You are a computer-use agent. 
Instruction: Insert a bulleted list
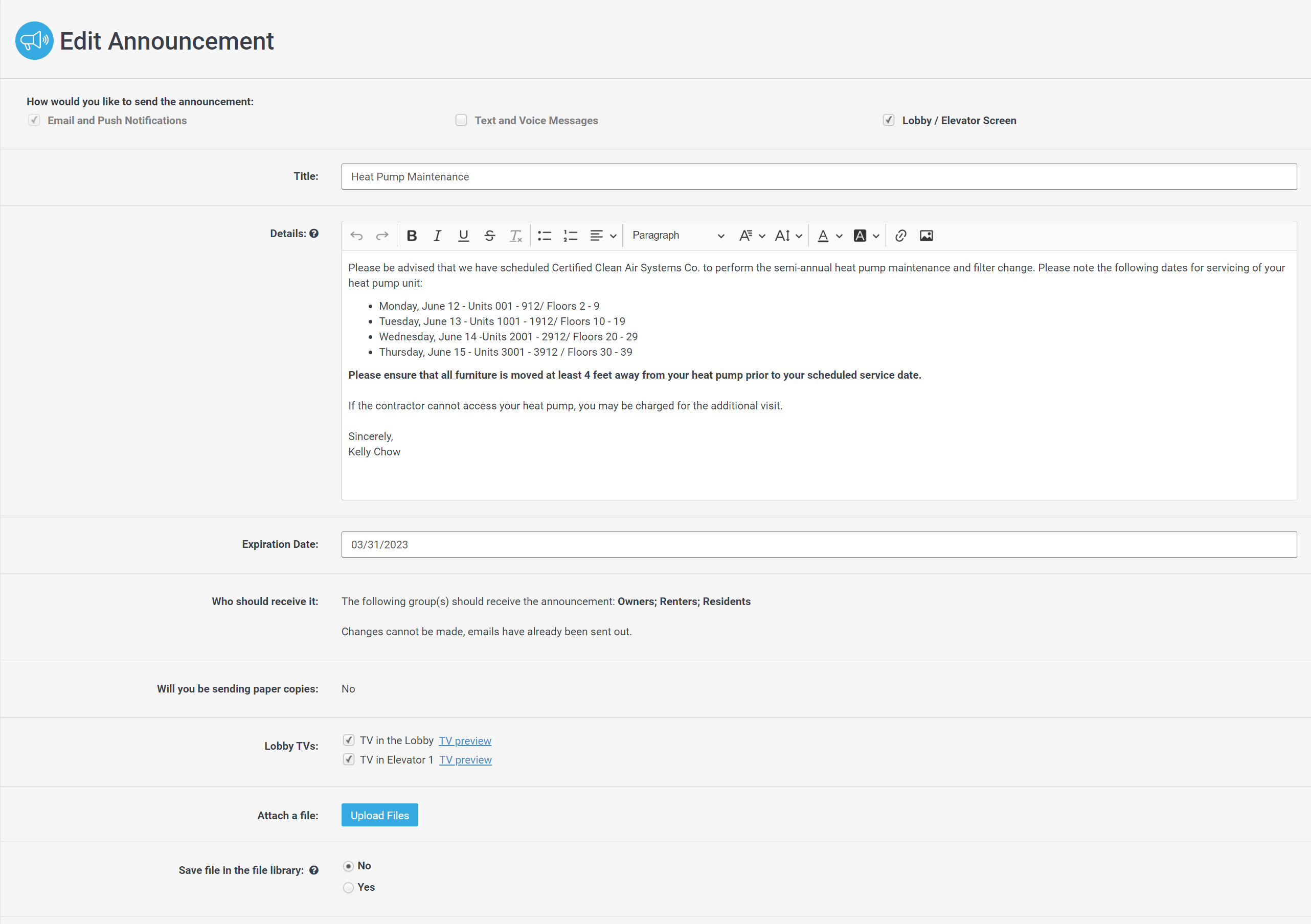[x=544, y=235]
